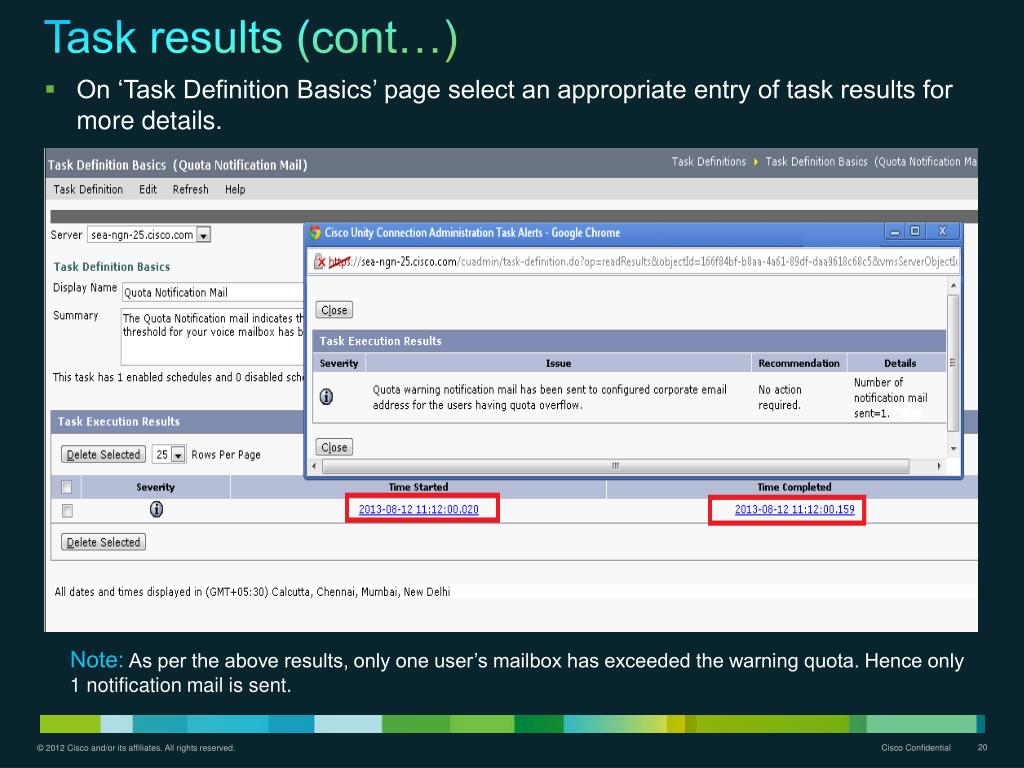
Task: Click the Details column header
Action: (900, 363)
